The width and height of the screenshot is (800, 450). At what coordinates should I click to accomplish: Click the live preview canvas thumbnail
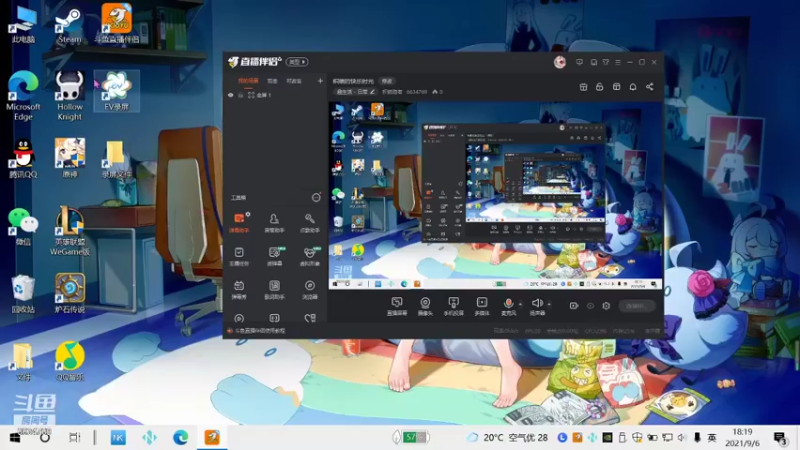tap(495, 195)
